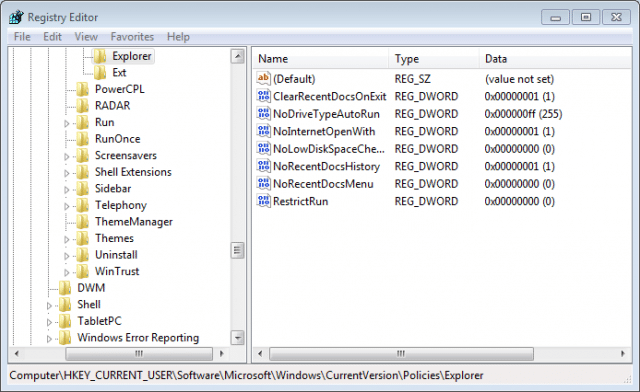Image resolution: width=640 pixels, height=392 pixels.
Task: Expand the Telephony key
Action: [67, 206]
